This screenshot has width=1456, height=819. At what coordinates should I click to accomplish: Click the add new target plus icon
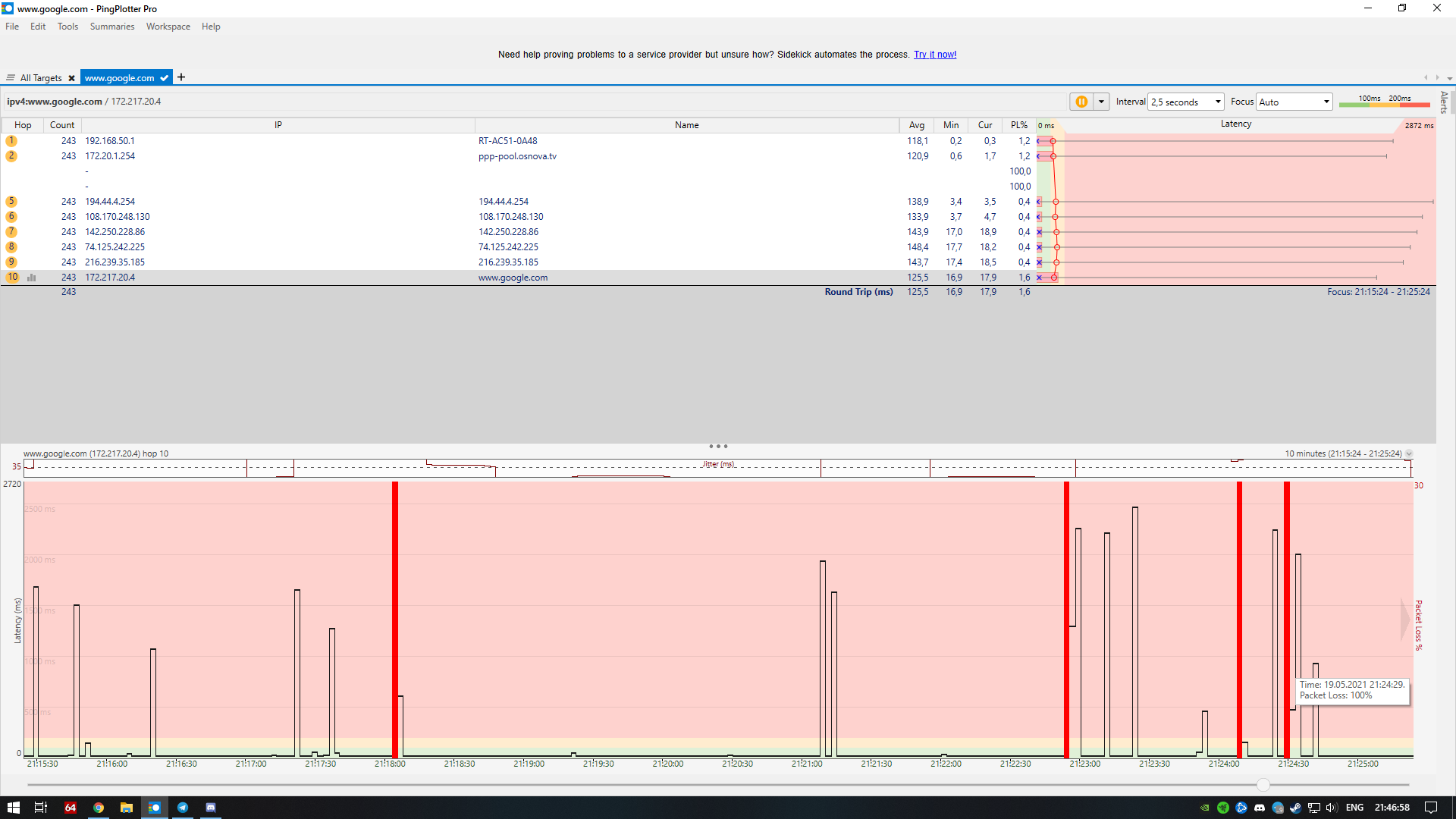181,77
